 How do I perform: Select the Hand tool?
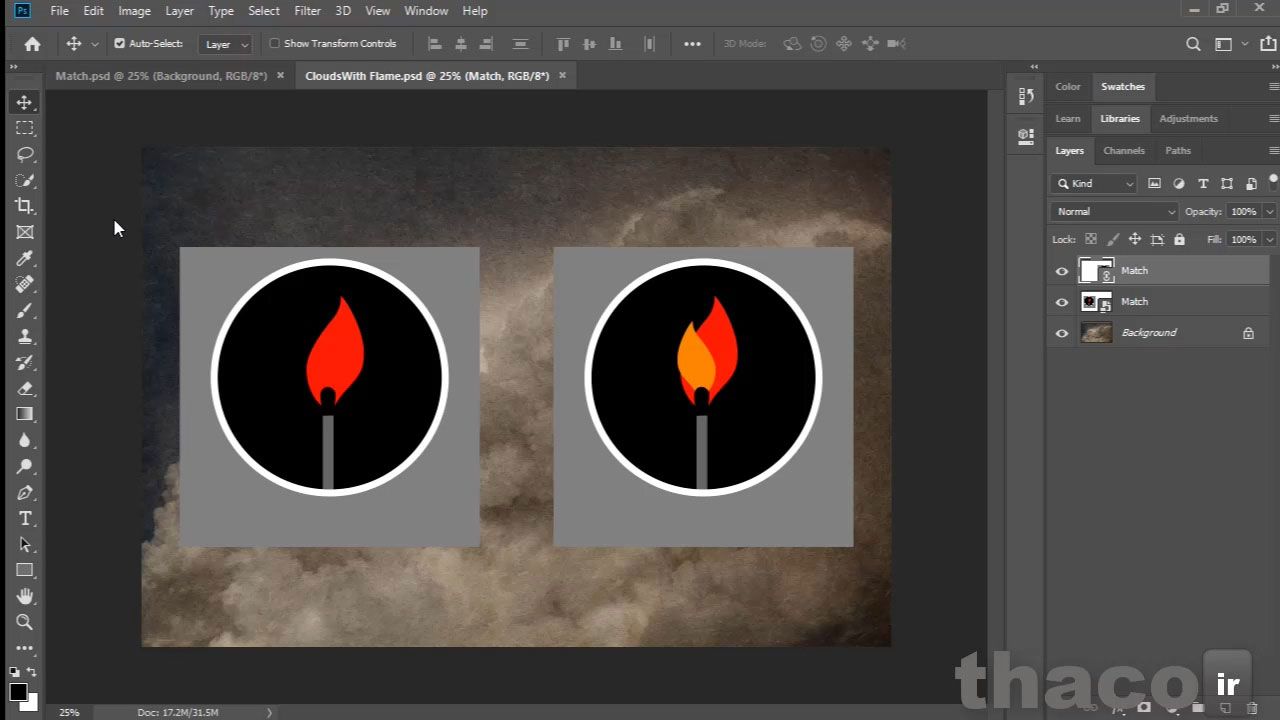(x=25, y=596)
